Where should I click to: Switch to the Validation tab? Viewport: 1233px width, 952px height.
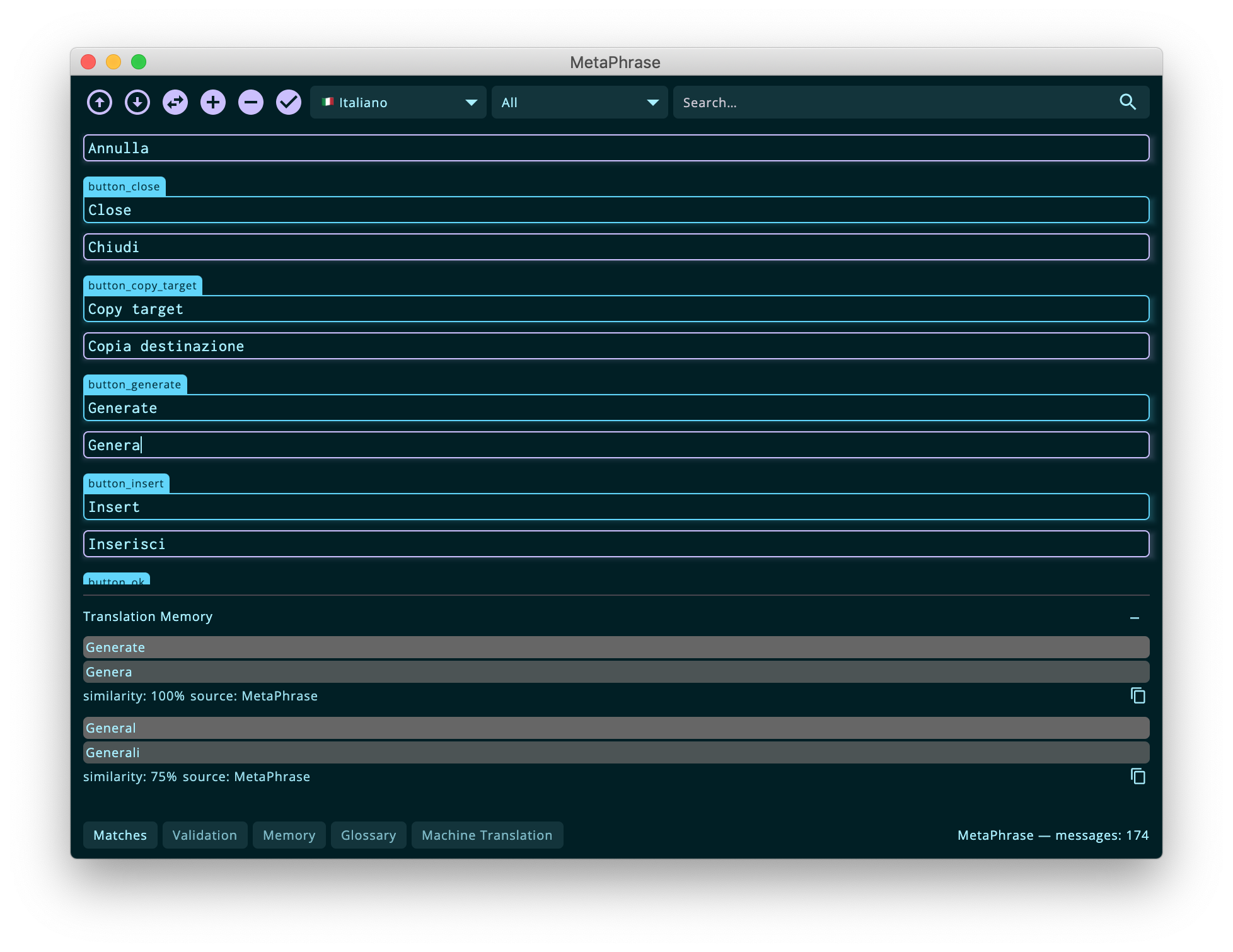tap(205, 835)
